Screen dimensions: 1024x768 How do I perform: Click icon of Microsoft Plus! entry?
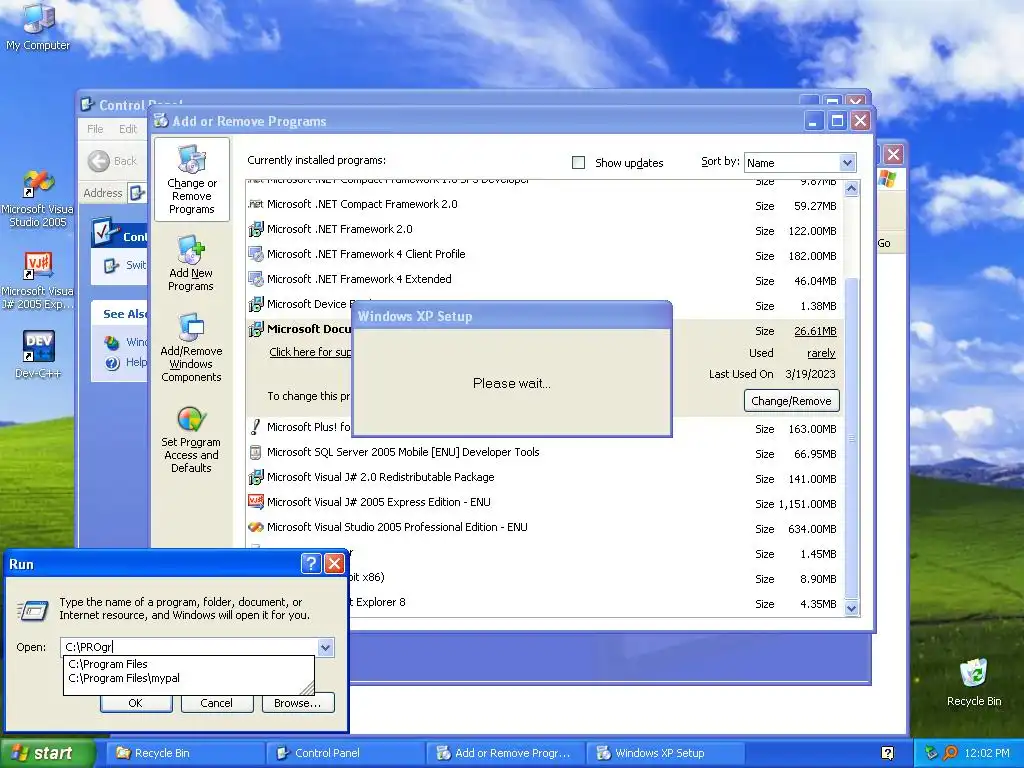[x=255, y=427]
